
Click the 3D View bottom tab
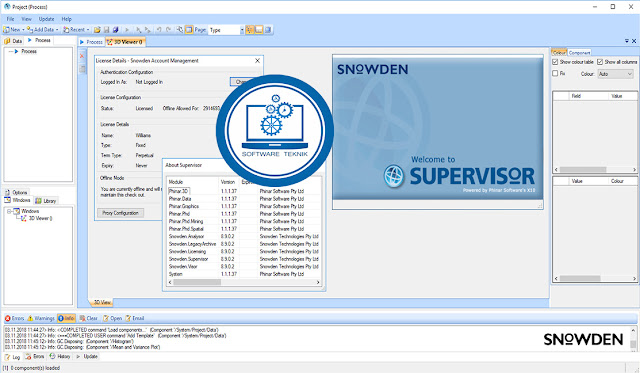coord(102,302)
